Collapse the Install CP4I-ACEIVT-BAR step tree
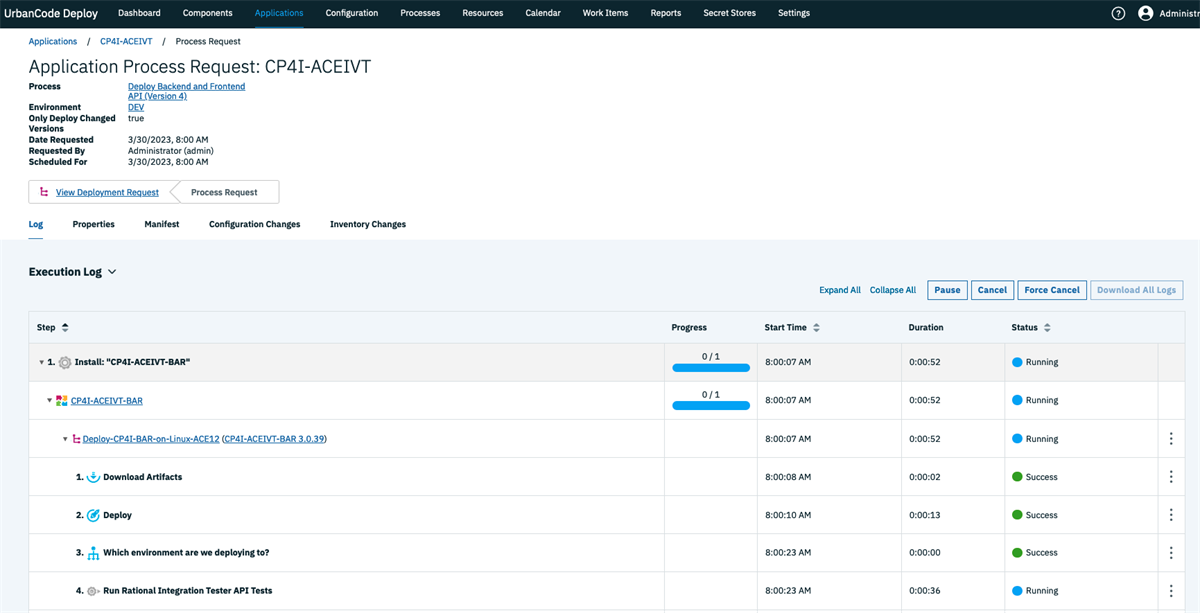This screenshot has height=613, width=1200. coord(40,362)
